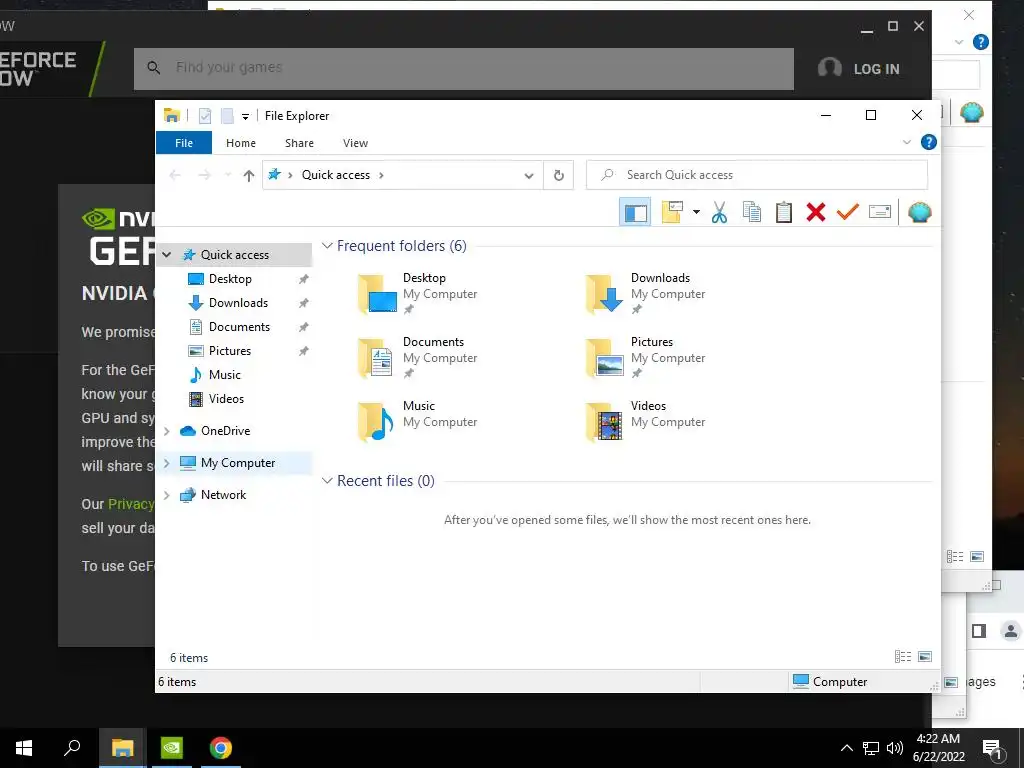Viewport: 1024px width, 768px height.
Task: Select Desktop in the navigation pane
Action: pyautogui.click(x=230, y=279)
